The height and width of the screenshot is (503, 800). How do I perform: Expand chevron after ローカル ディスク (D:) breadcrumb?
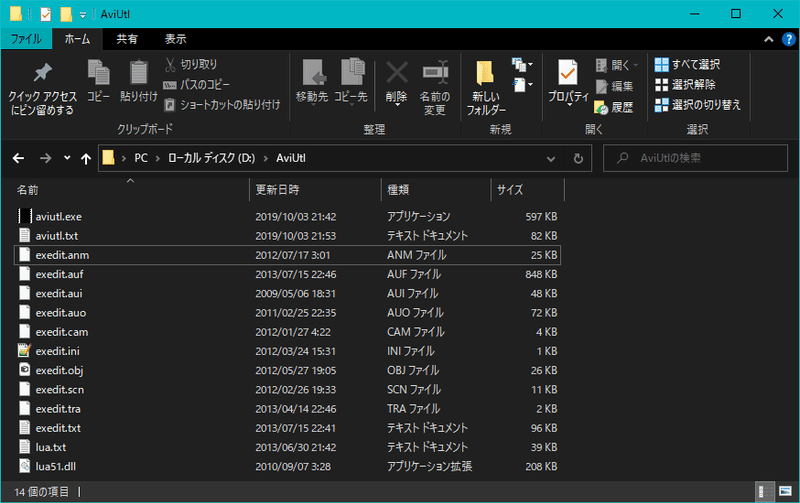(x=266, y=159)
